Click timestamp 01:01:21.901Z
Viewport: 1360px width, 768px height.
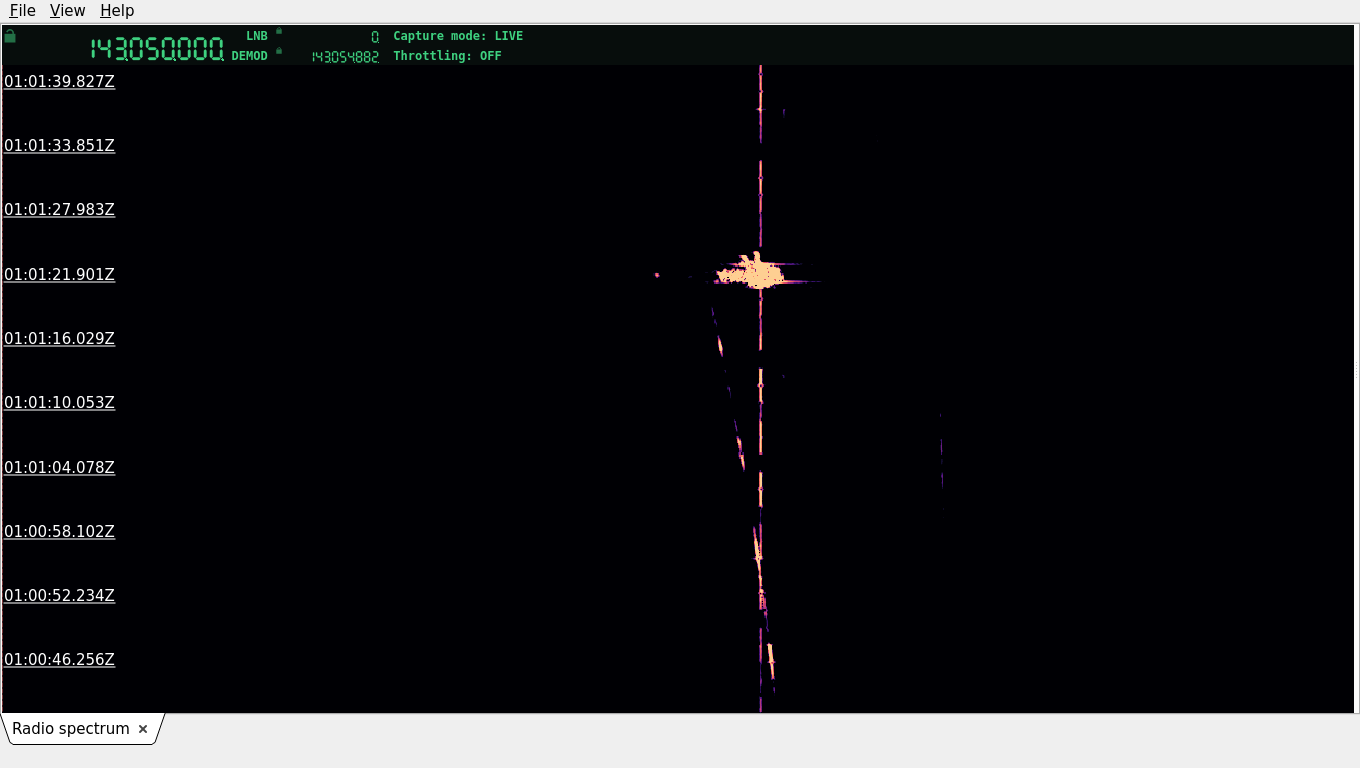coord(59,275)
